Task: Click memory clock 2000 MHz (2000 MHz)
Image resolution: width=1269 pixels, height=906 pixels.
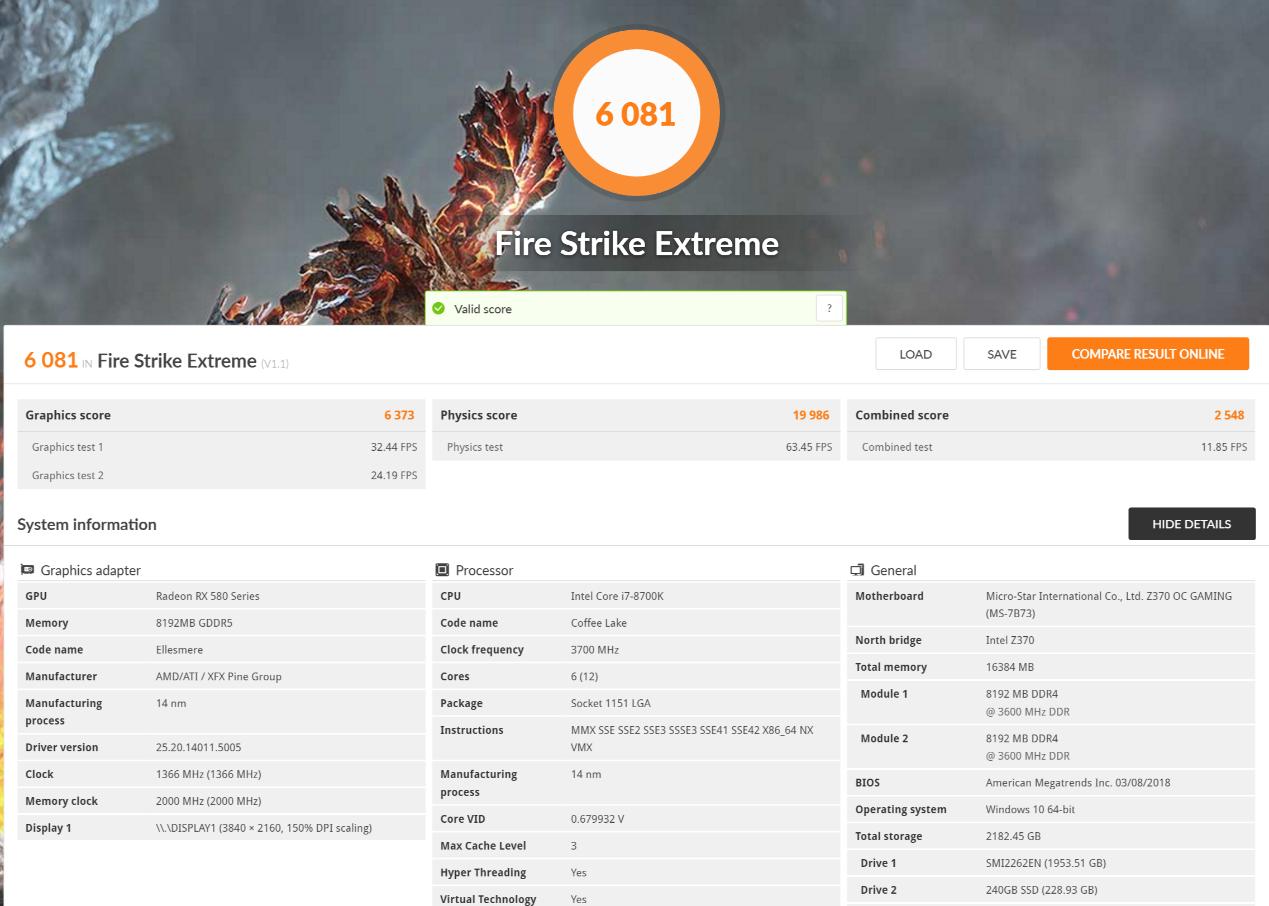Action: coord(208,802)
